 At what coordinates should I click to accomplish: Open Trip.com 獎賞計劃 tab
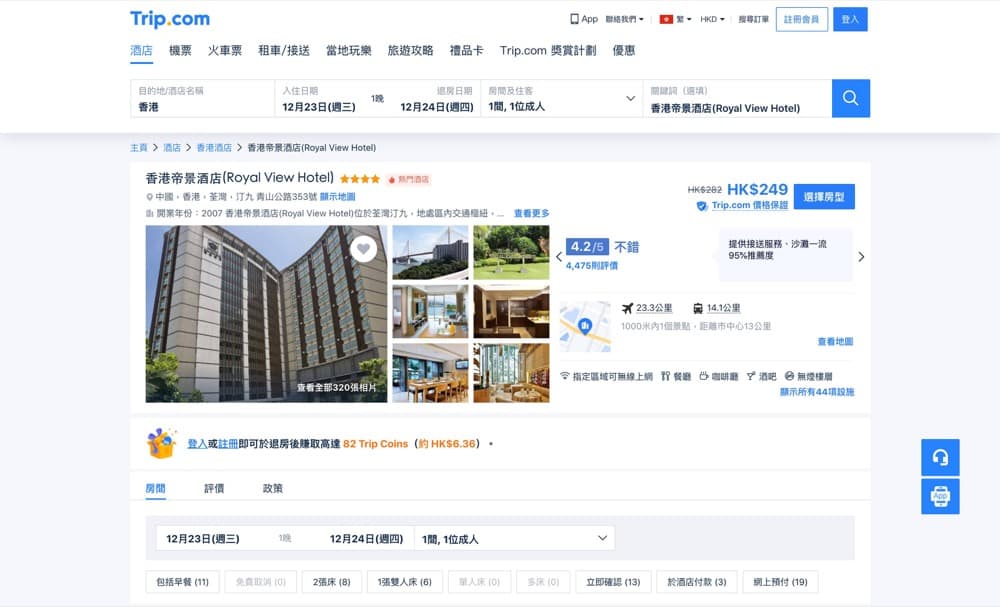548,50
